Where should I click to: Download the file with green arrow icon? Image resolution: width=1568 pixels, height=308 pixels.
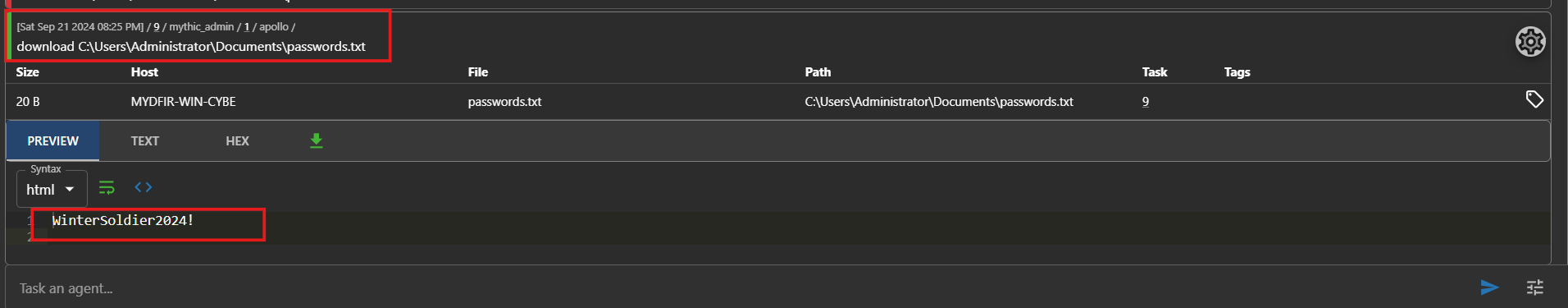click(317, 141)
